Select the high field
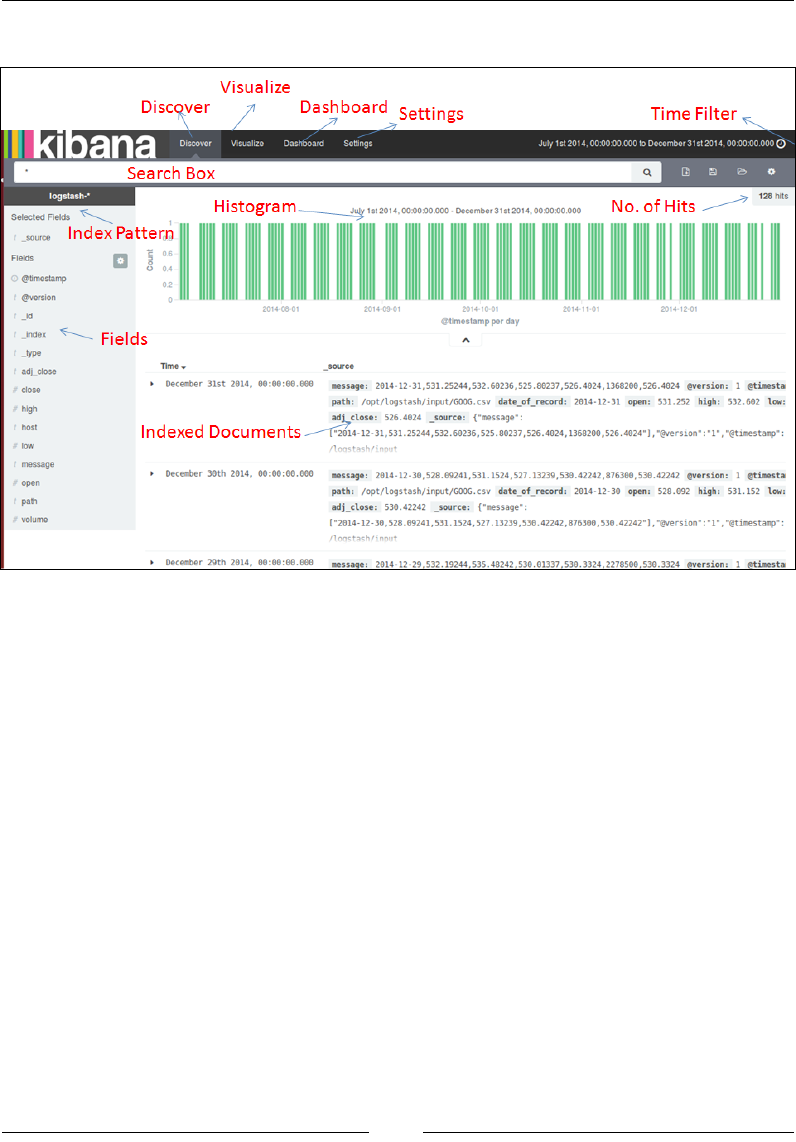Image resolution: width=796 pixels, height=1142 pixels. pos(29,409)
